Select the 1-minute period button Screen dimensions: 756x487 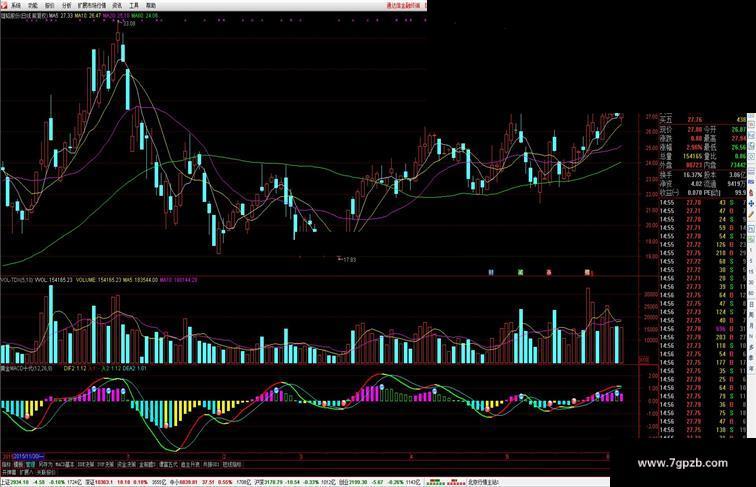tap(751, 250)
